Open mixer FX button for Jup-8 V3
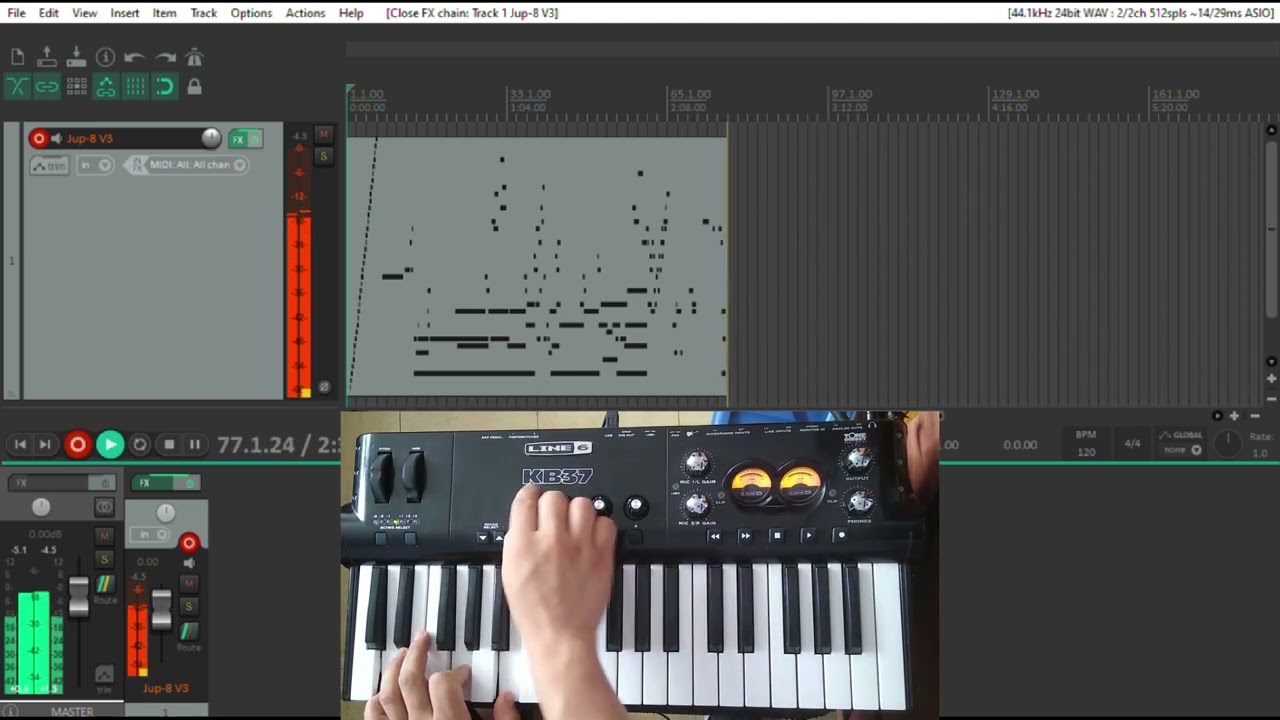1280x720 pixels. pos(152,483)
